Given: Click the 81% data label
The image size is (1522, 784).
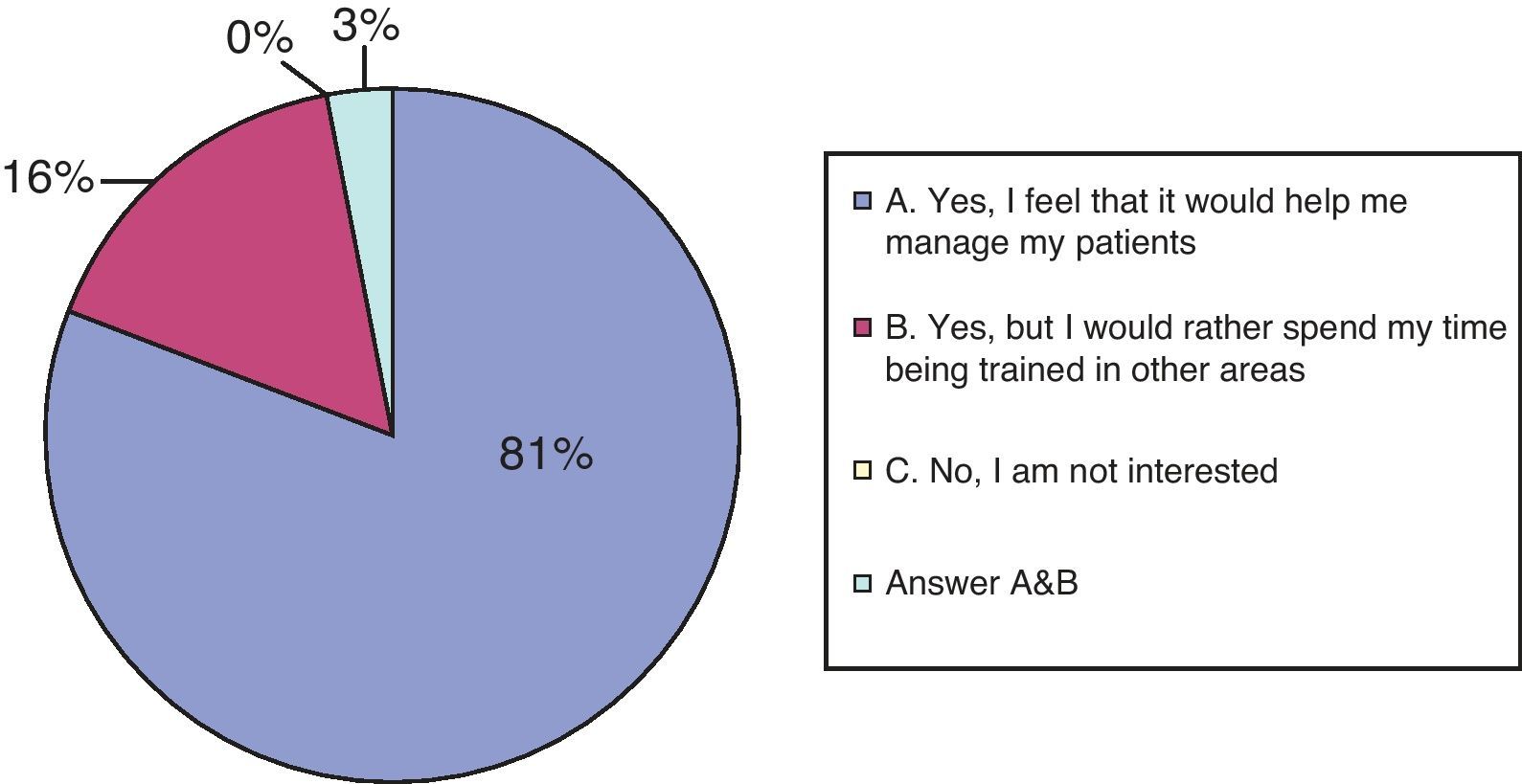Looking at the screenshot, I should (546, 456).
